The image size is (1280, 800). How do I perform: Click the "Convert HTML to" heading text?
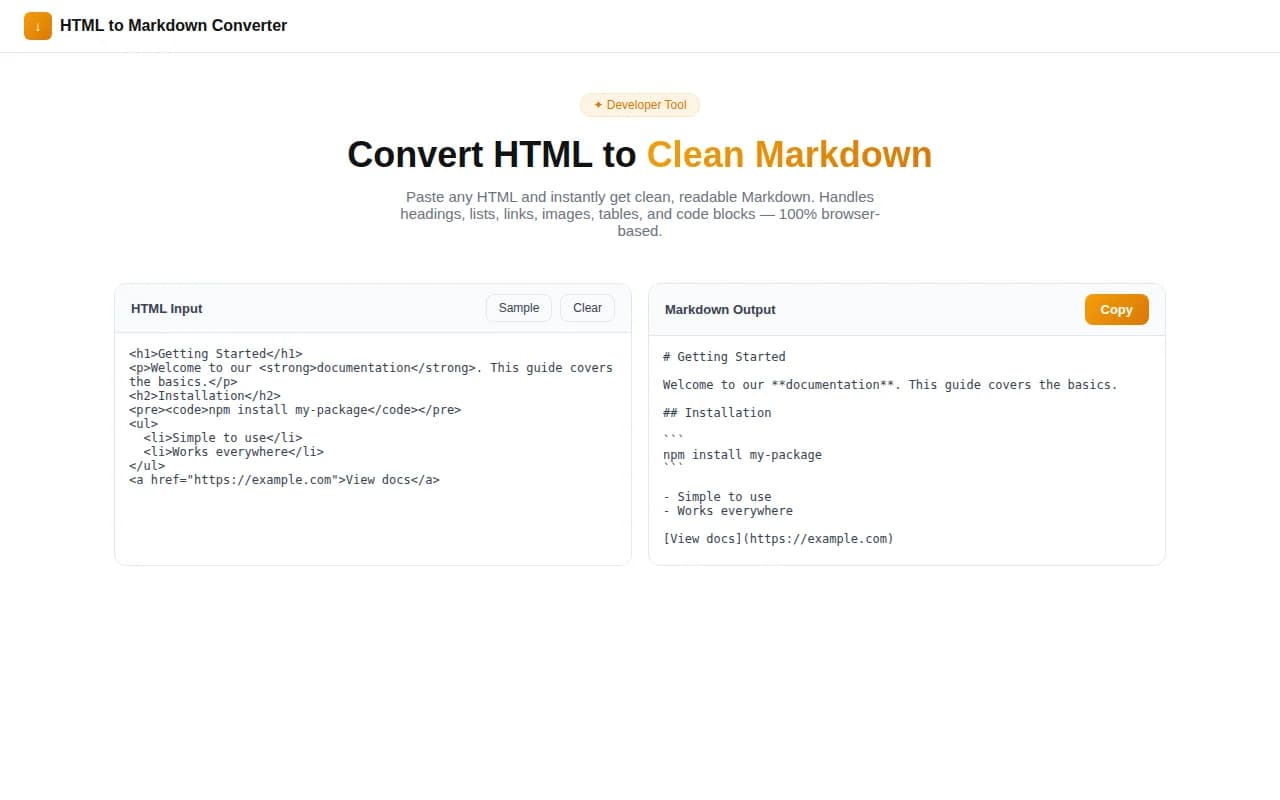click(492, 155)
